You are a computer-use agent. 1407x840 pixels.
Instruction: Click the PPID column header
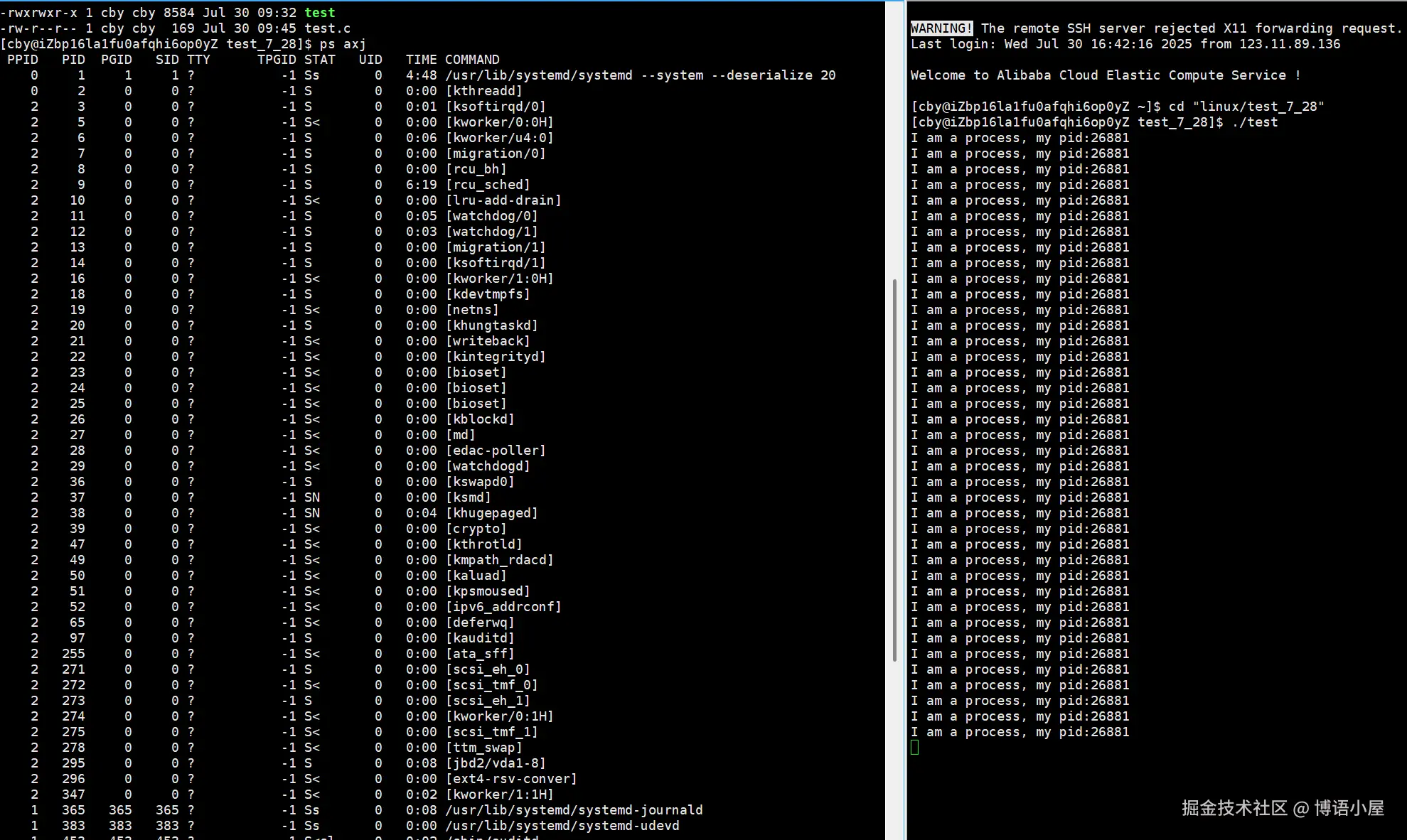(x=23, y=60)
